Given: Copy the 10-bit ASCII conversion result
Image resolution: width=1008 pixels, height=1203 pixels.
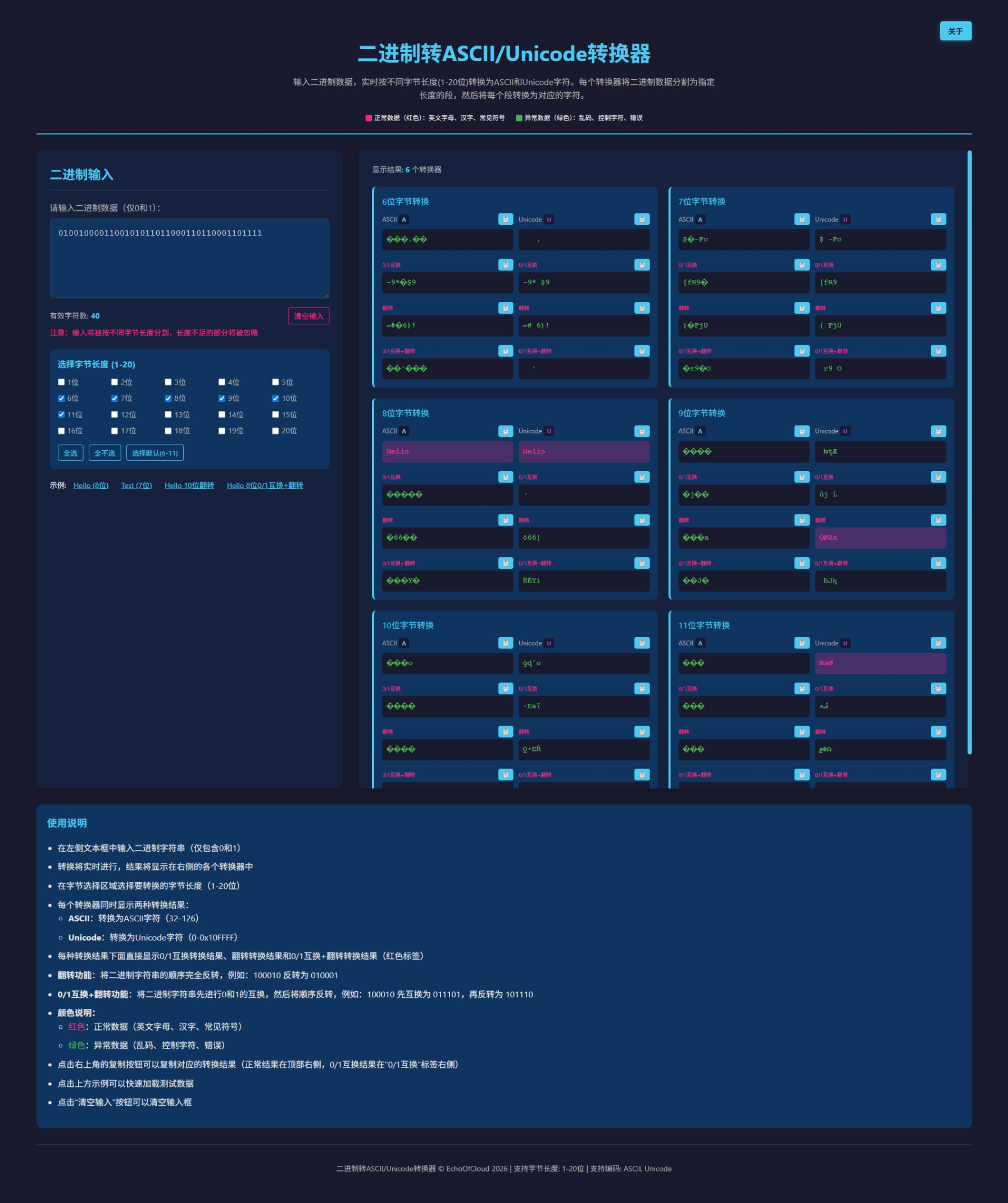Looking at the screenshot, I should click(x=505, y=643).
